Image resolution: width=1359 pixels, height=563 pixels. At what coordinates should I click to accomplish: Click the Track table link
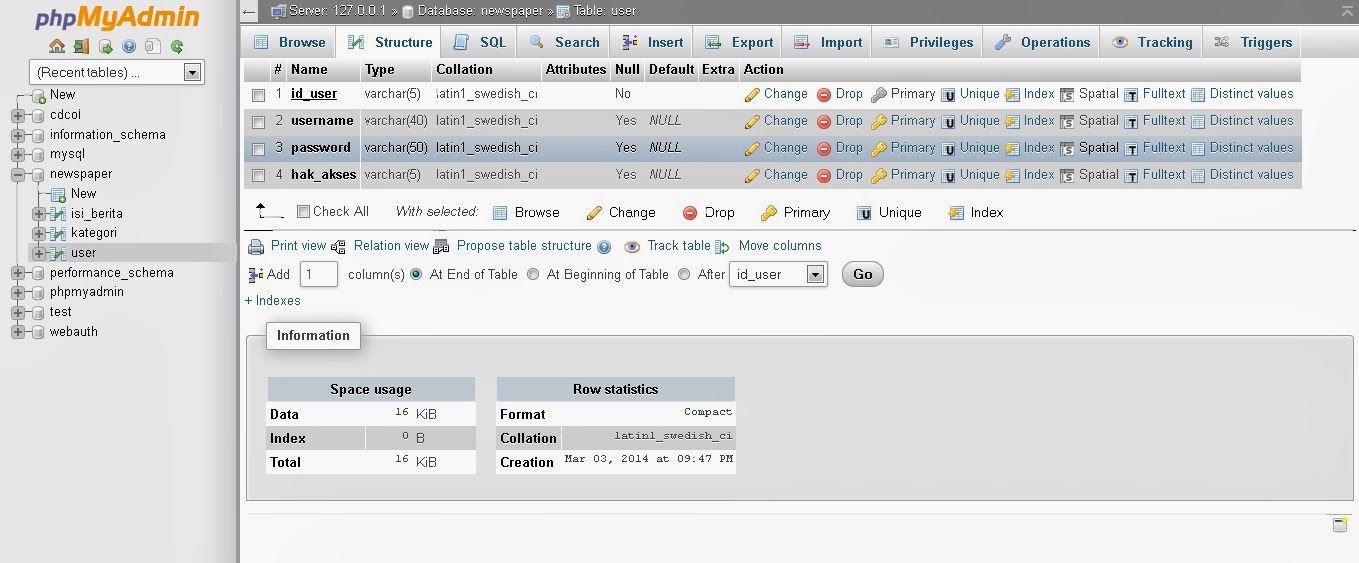(667, 246)
